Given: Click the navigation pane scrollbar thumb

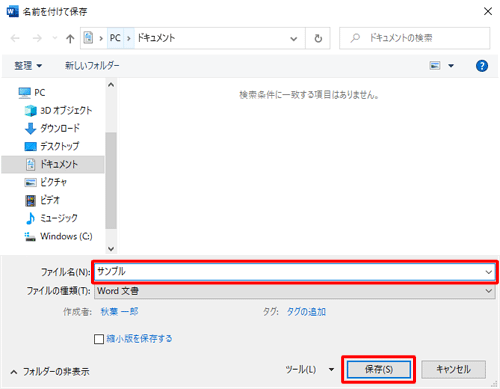Looking at the screenshot, I should coord(111,180).
